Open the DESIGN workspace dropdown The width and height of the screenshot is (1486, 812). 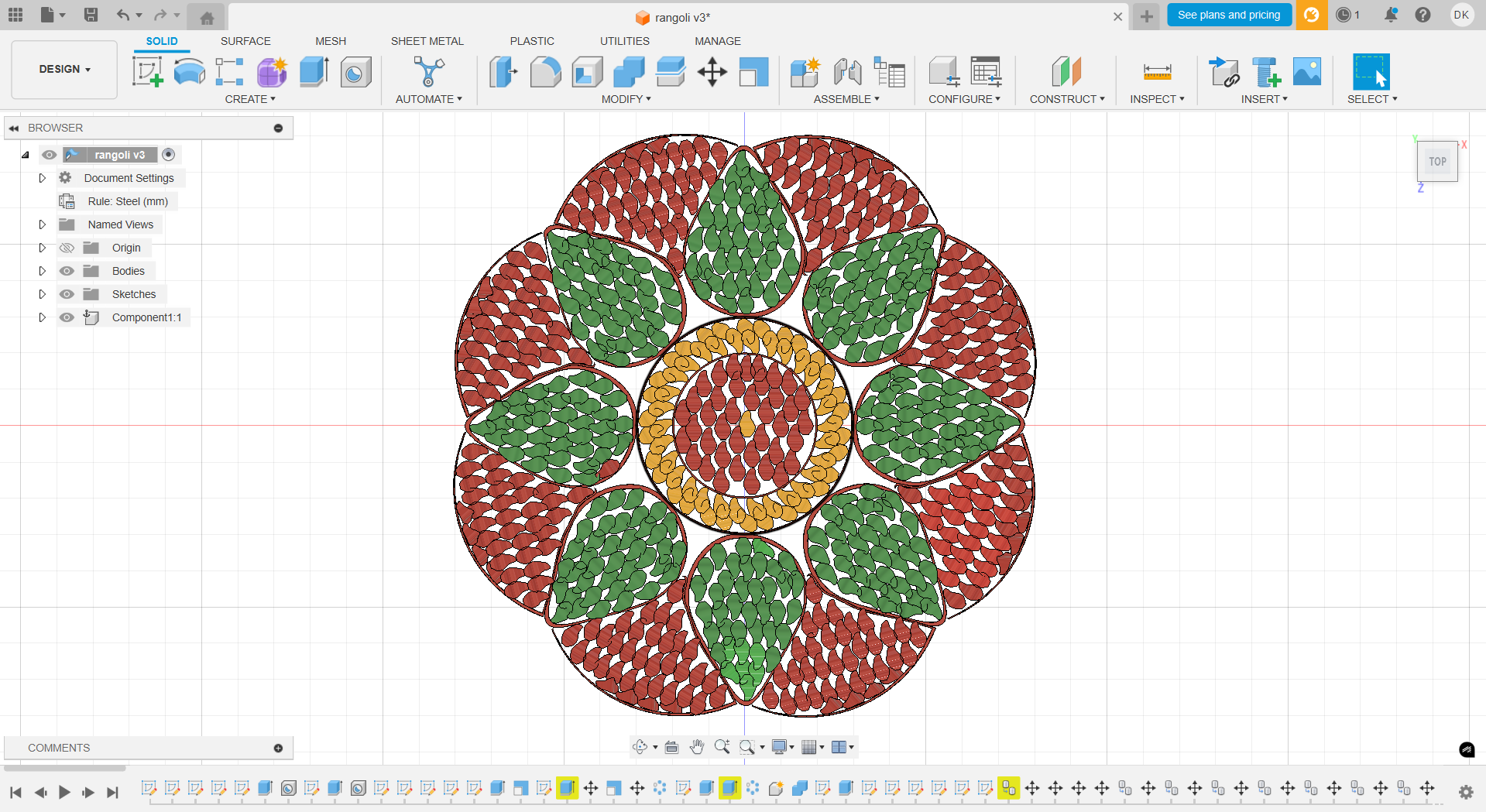coord(65,69)
